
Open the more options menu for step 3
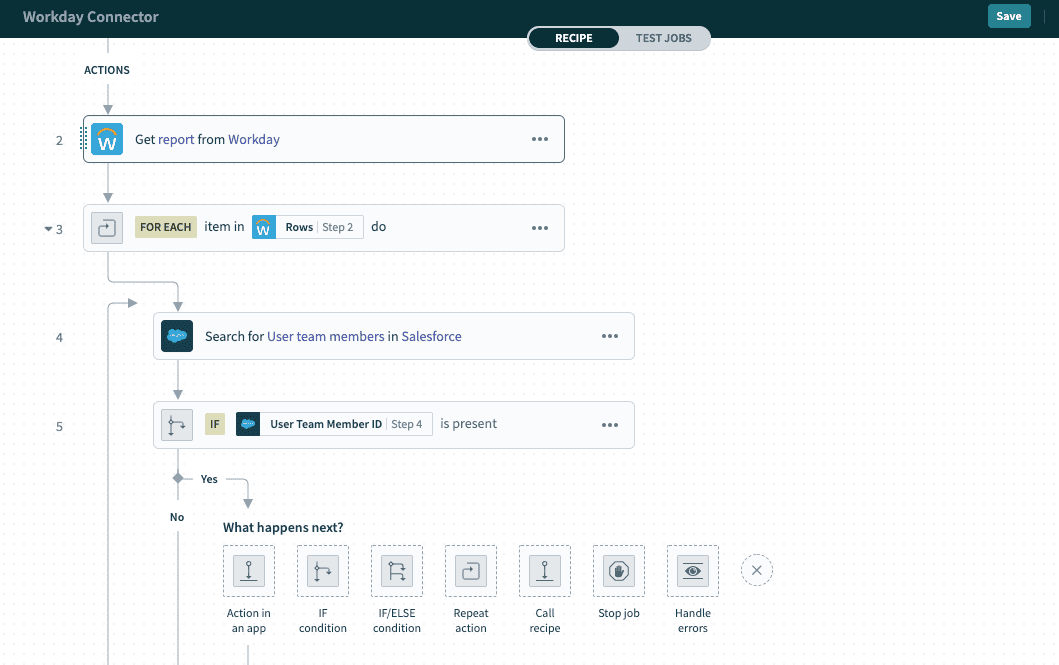click(x=540, y=228)
